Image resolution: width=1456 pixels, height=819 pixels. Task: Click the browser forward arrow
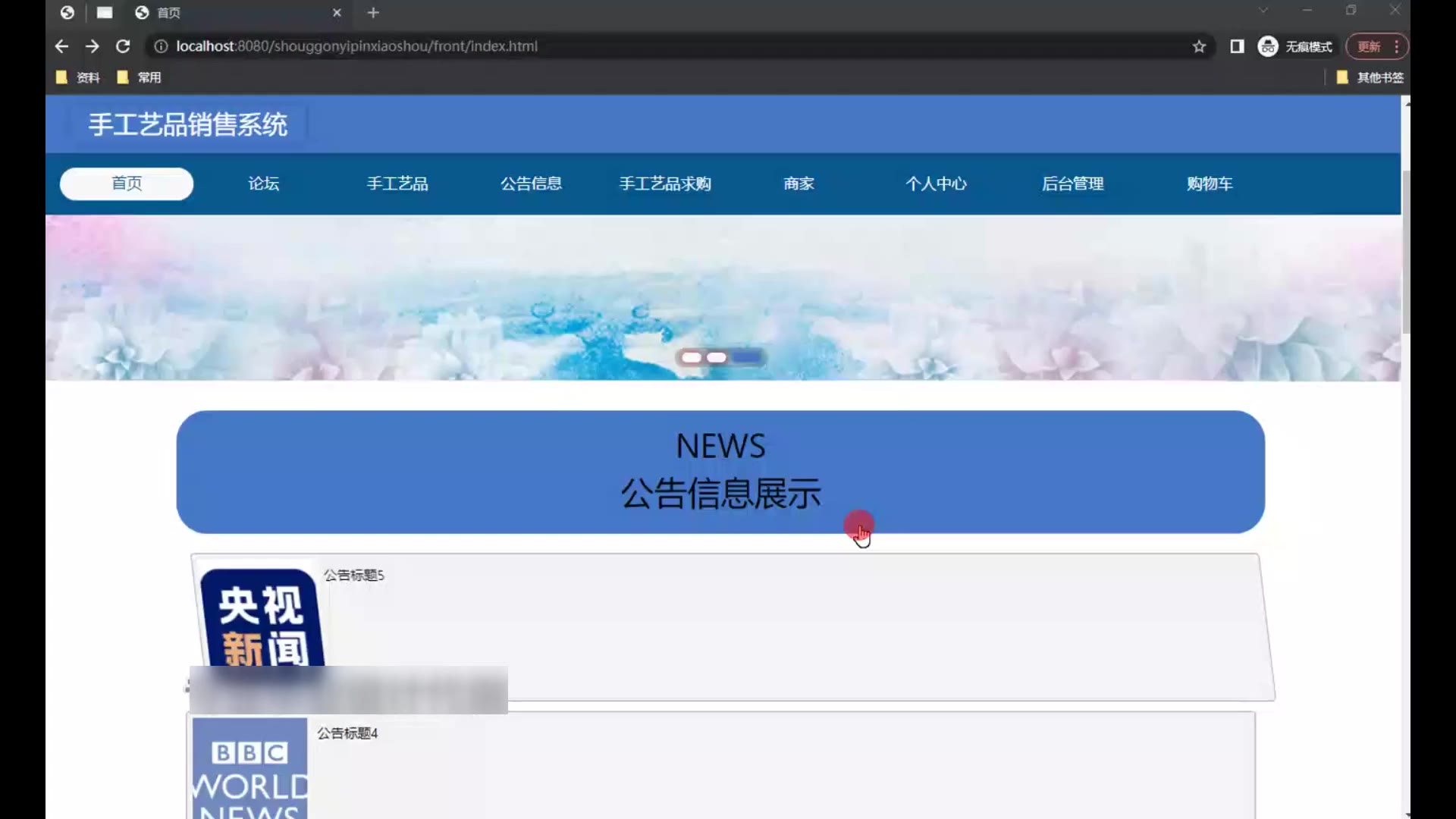click(92, 46)
